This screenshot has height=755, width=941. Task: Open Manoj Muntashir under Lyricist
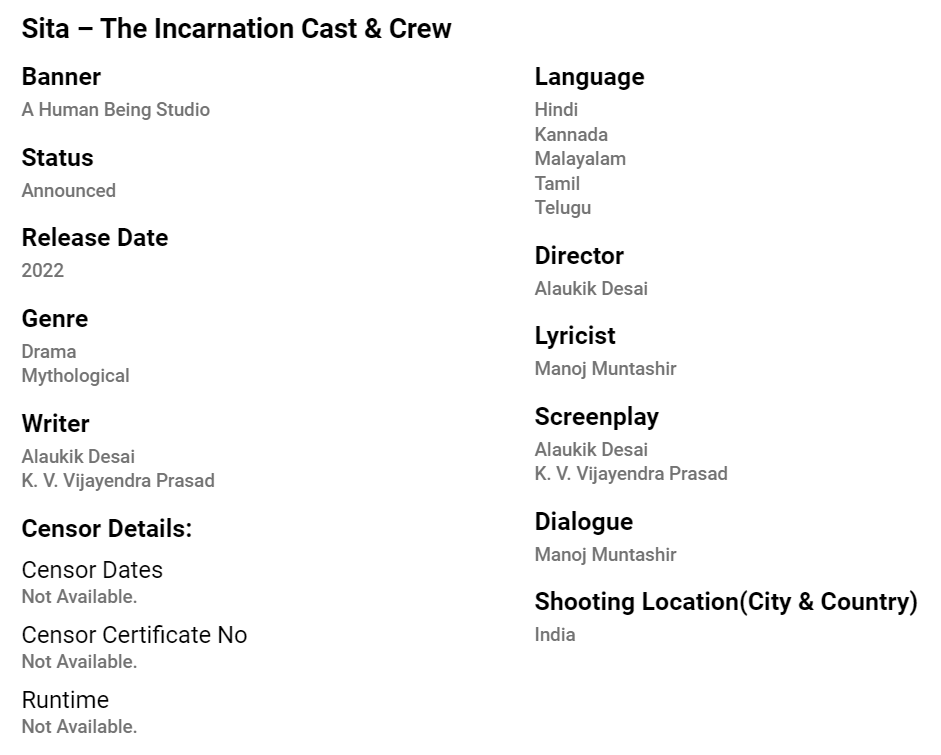605,368
